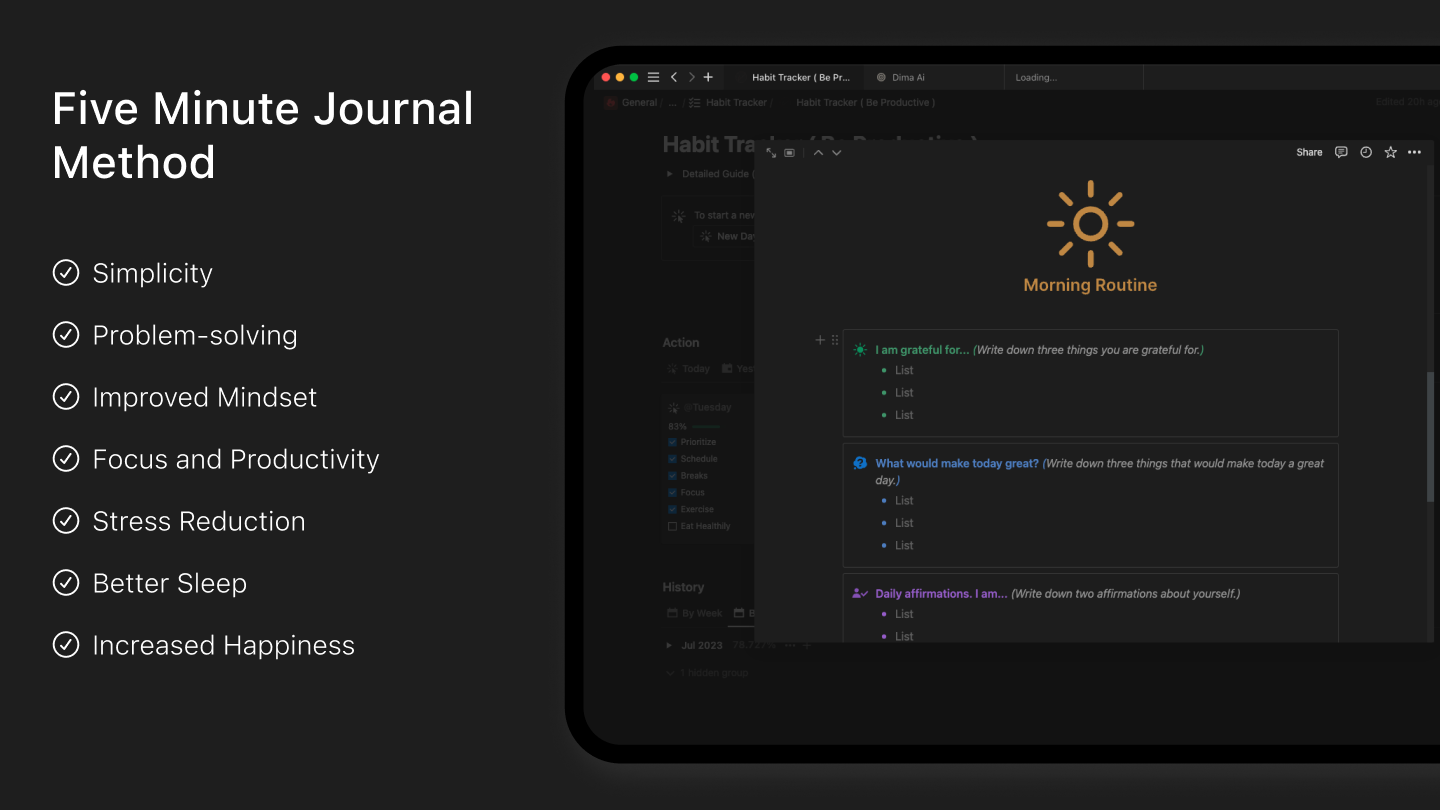Click the checklist icon before Habit Tracker breadcrumb
This screenshot has width=1440, height=810.
(695, 102)
